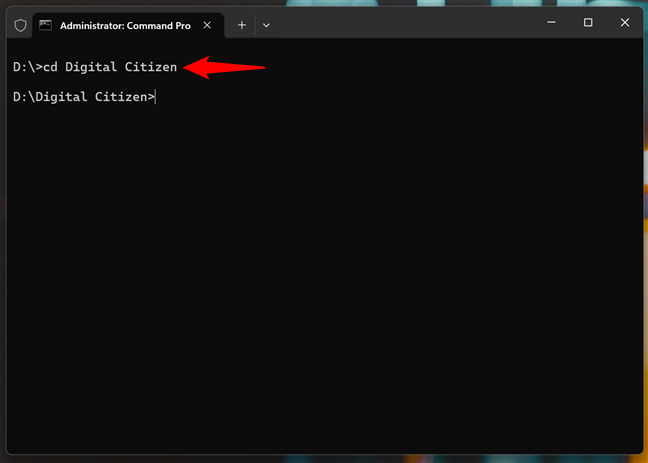The image size is (648, 463).
Task: Click the desktop wallpaper below the window
Action: coord(324,459)
